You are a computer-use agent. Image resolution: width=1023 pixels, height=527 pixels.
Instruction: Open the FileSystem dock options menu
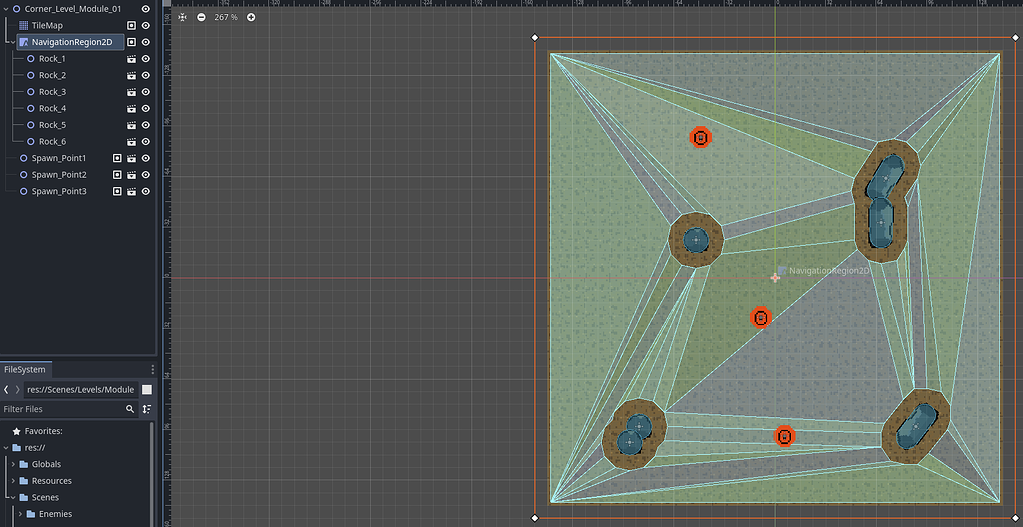click(x=153, y=369)
